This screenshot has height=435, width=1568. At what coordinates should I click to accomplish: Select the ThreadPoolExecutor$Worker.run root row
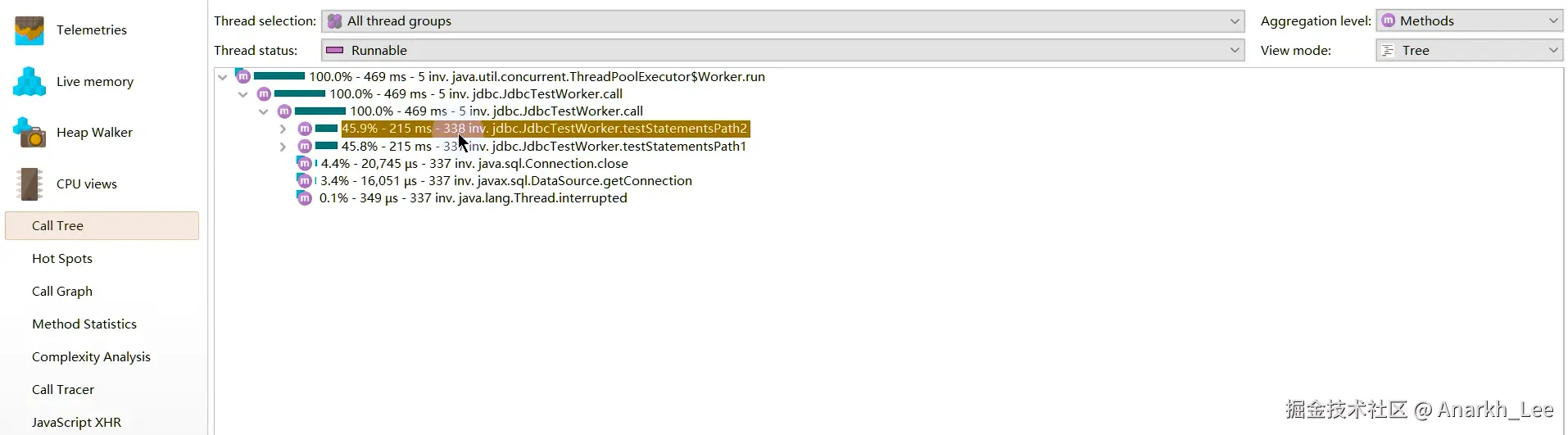[537, 76]
